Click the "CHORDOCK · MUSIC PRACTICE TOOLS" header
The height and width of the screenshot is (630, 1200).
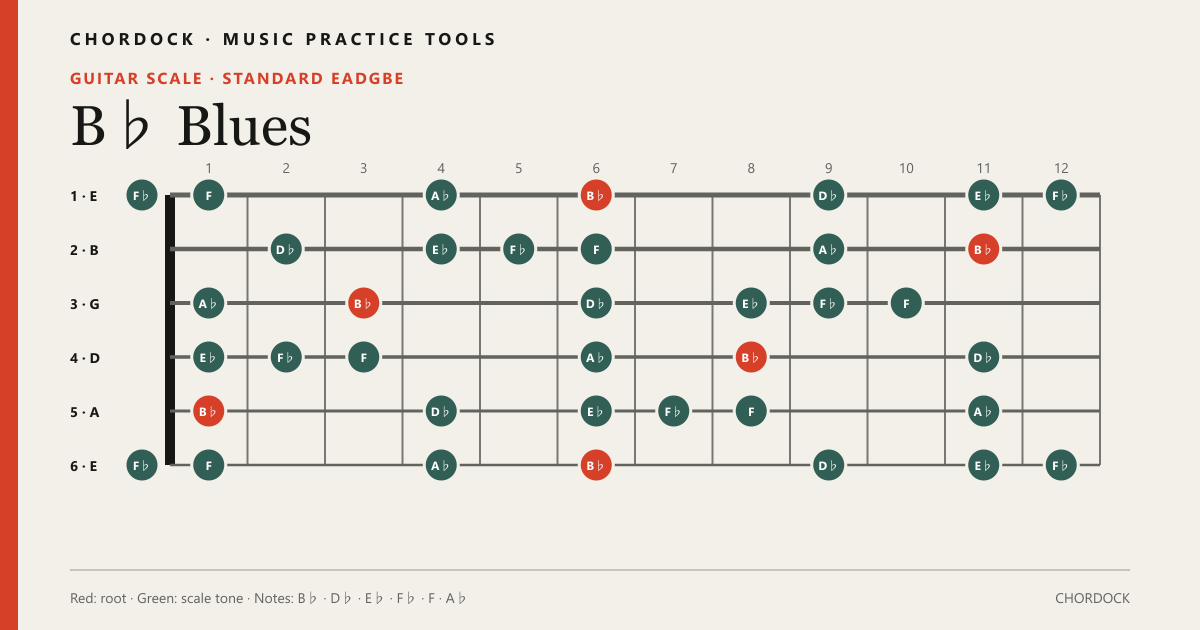pyautogui.click(x=283, y=40)
